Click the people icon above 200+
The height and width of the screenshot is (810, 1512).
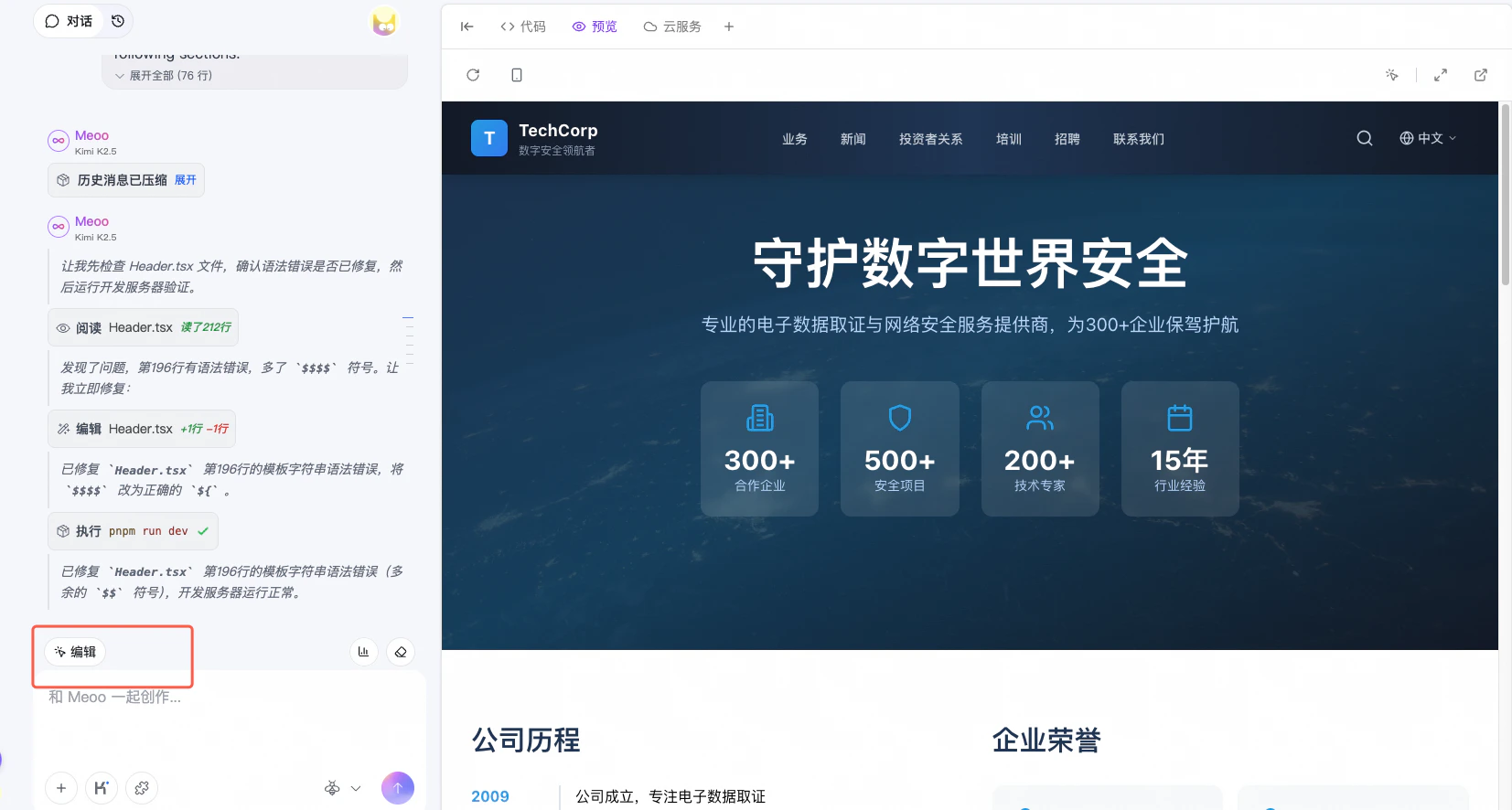1040,418
